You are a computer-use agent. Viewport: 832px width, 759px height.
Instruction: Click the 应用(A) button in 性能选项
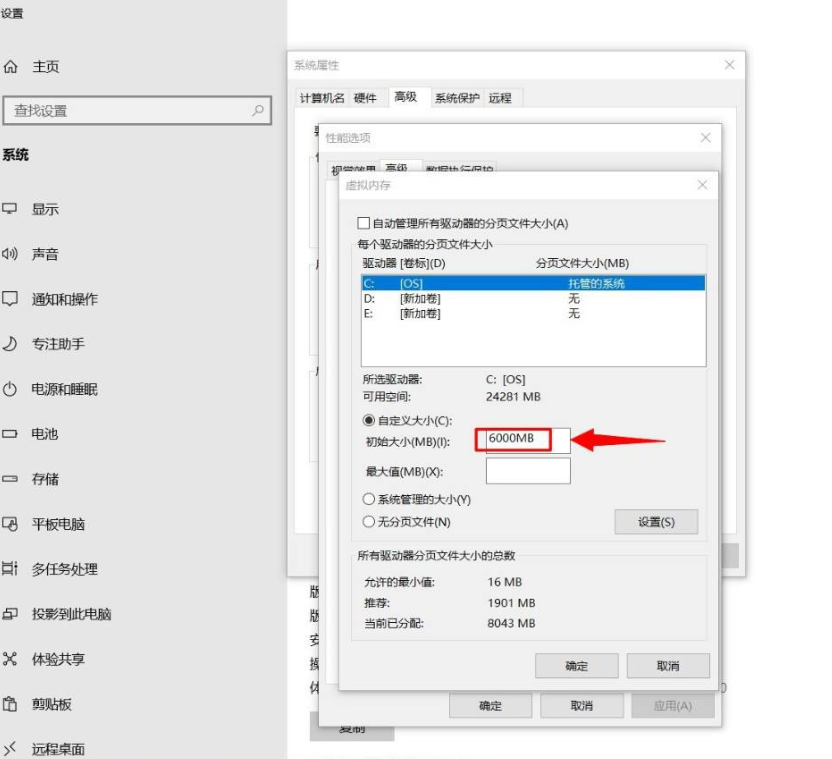tap(673, 706)
